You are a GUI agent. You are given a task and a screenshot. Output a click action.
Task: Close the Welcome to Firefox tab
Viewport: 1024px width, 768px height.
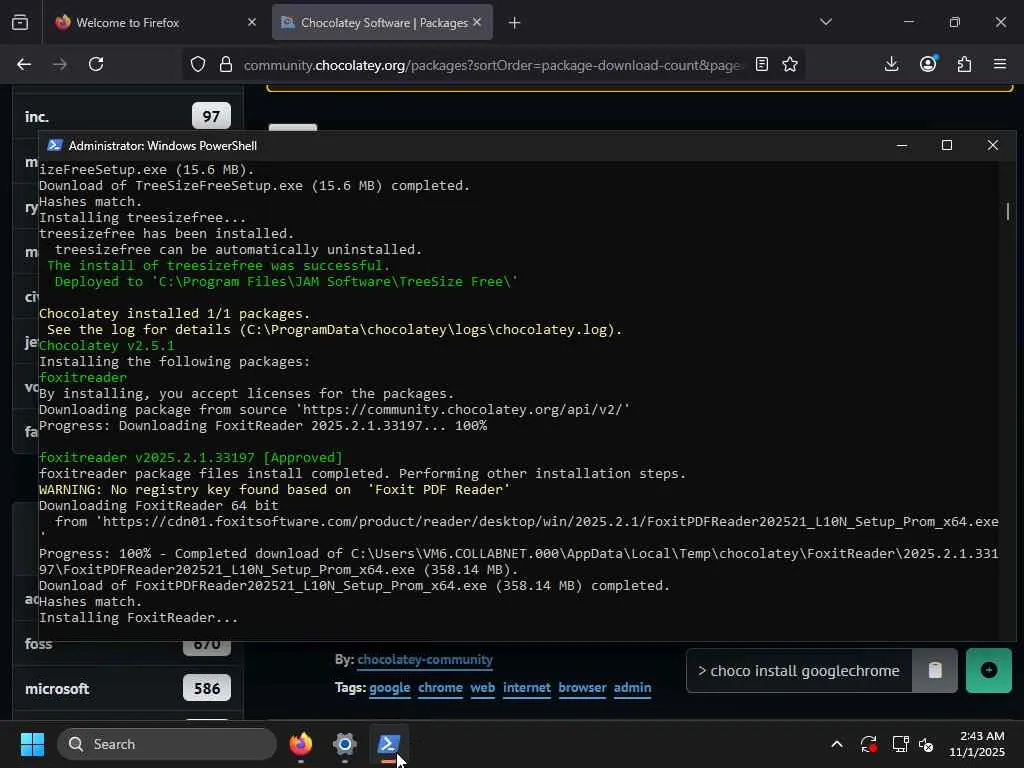tap(252, 22)
